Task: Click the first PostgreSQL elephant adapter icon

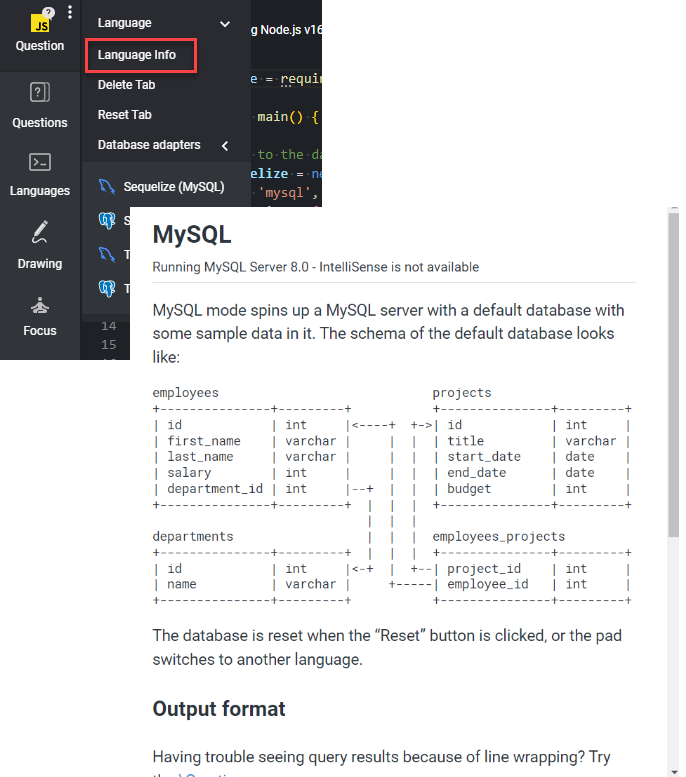Action: [x=107, y=220]
